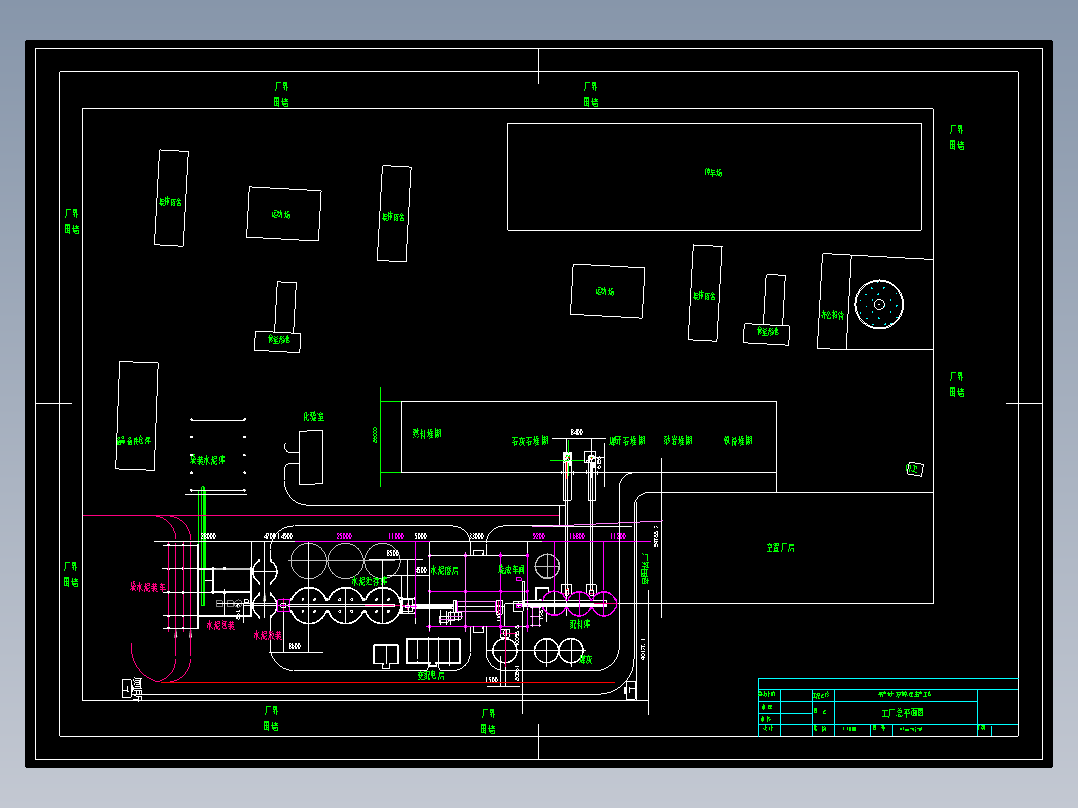Click the 砂岩堆棚 label
The image size is (1078, 808).
click(x=678, y=440)
